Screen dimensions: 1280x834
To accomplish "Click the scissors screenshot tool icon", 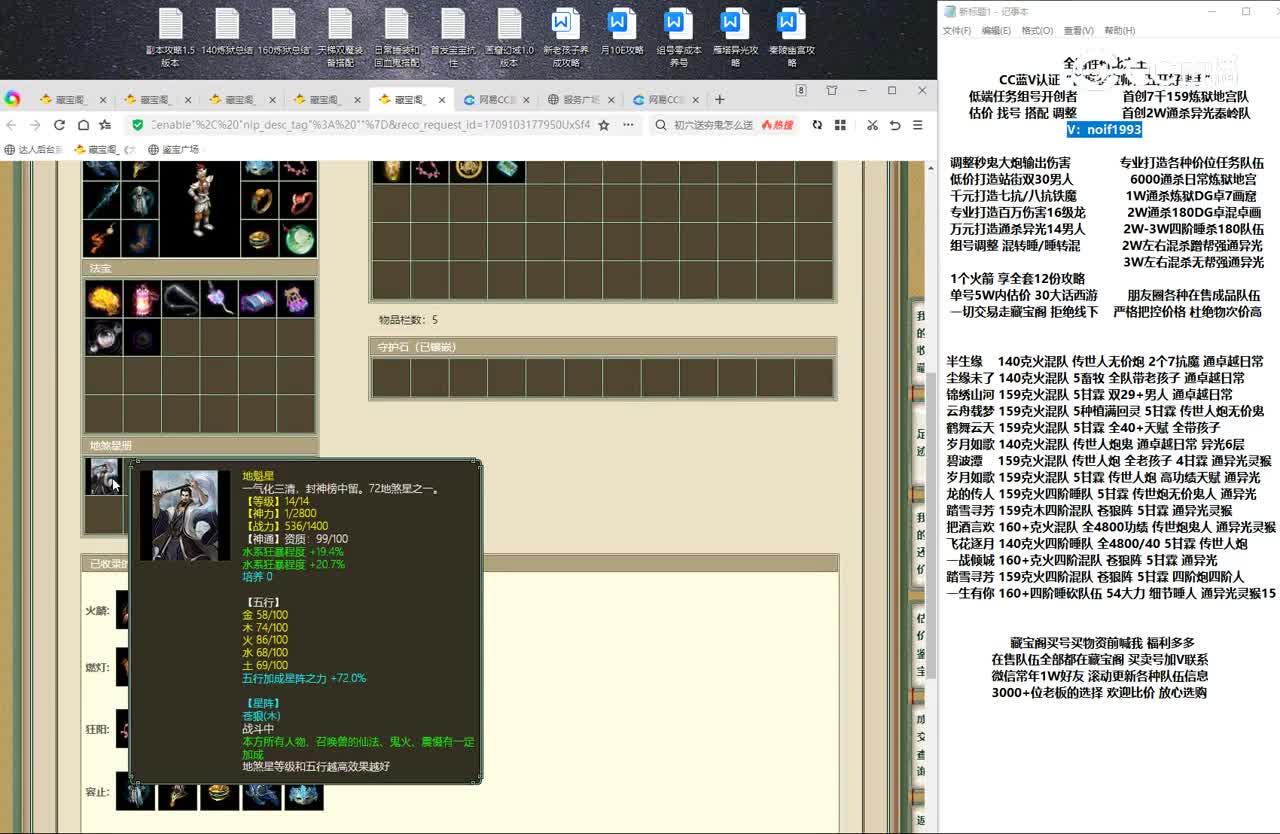I will (872, 125).
